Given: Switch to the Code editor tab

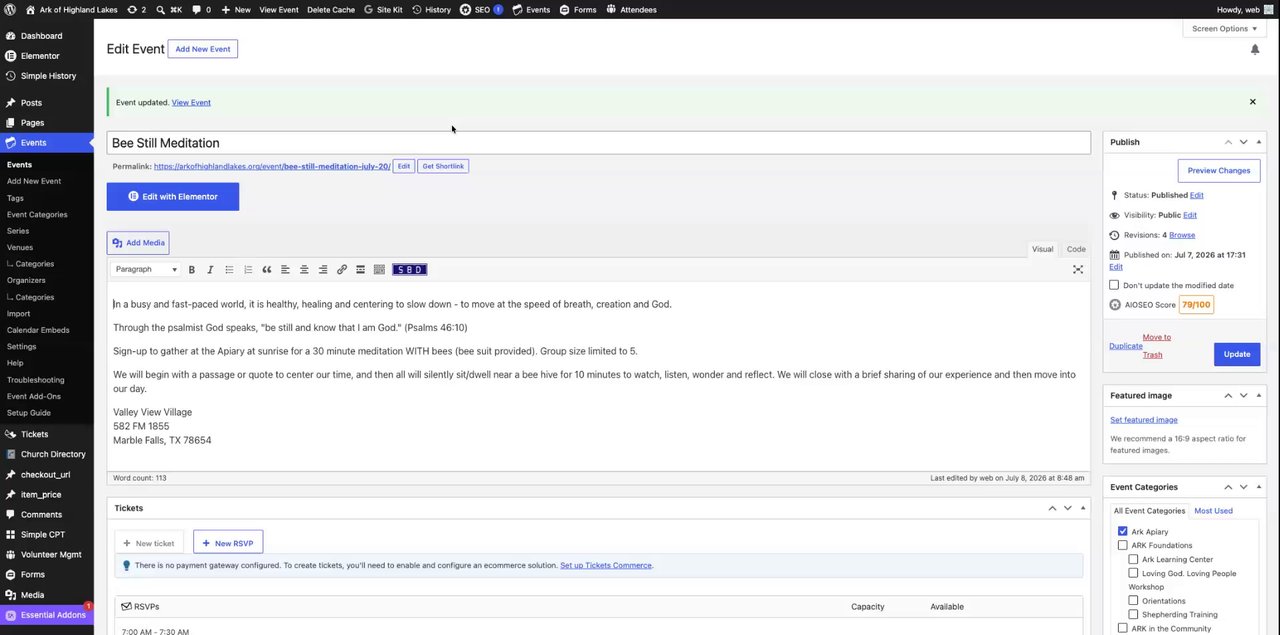Looking at the screenshot, I should pyautogui.click(x=1076, y=249).
